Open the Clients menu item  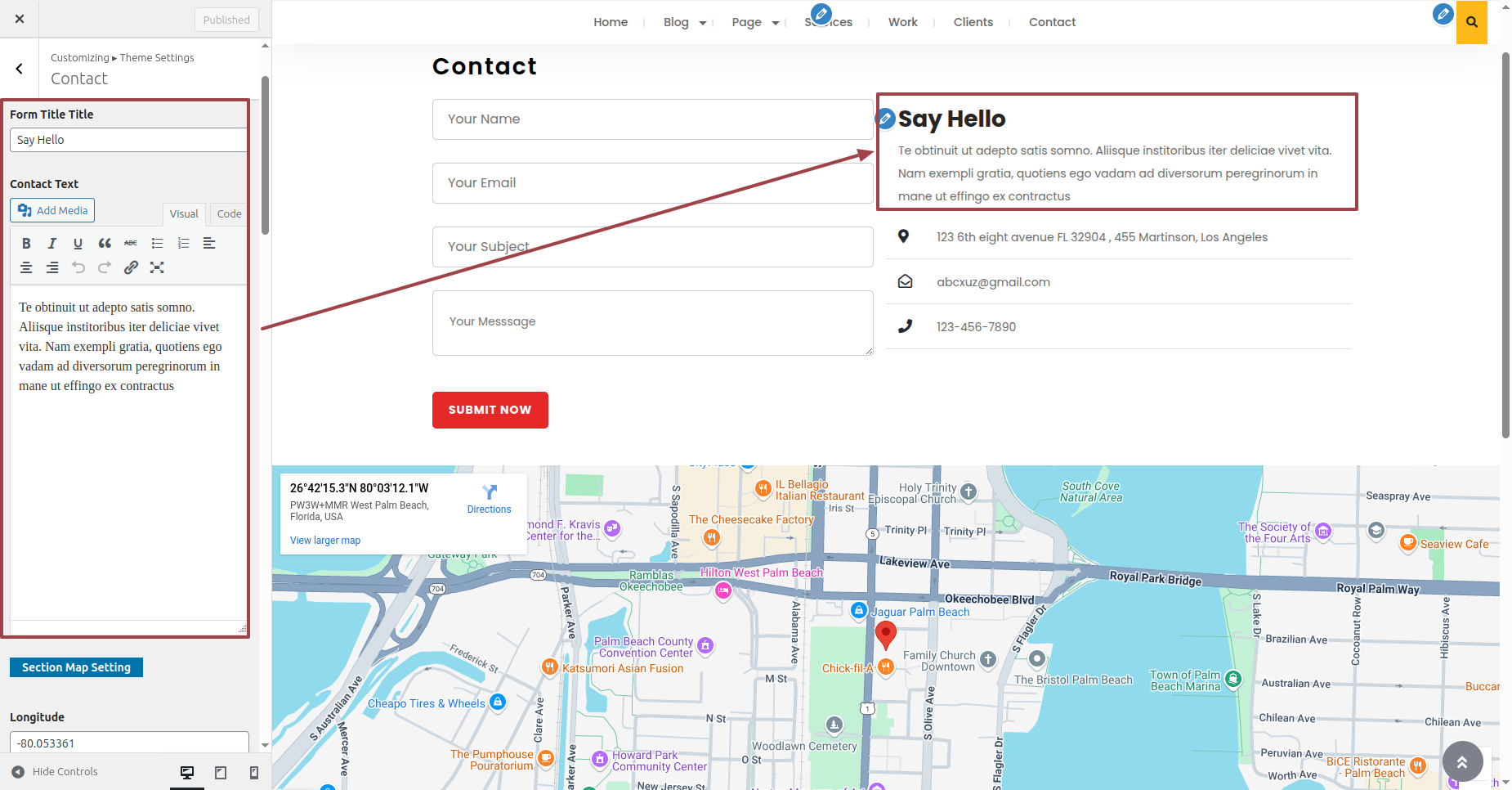point(973,22)
